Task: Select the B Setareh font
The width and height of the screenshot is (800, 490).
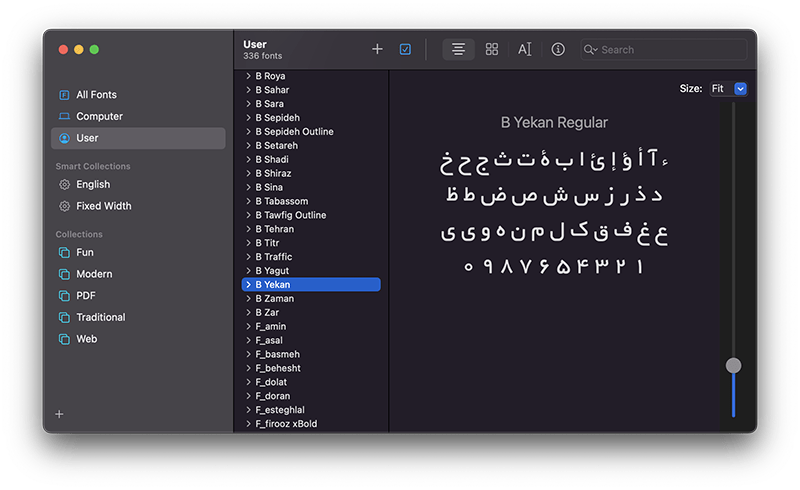Action: 277,145
